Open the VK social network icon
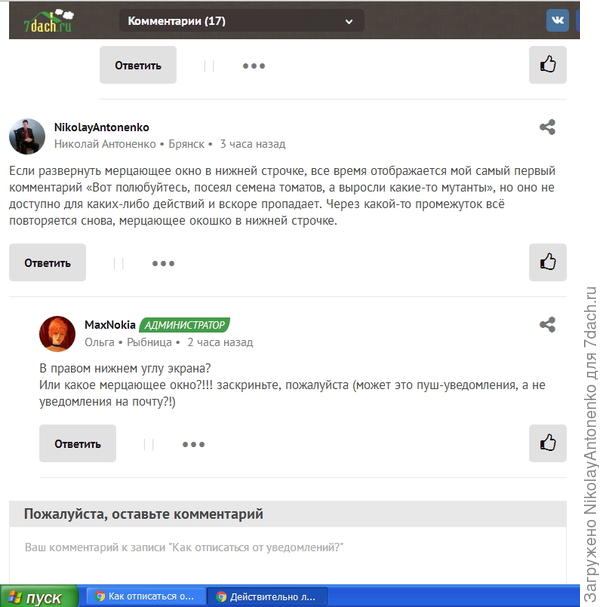Image resolution: width=600 pixels, height=607 pixels. point(557,20)
